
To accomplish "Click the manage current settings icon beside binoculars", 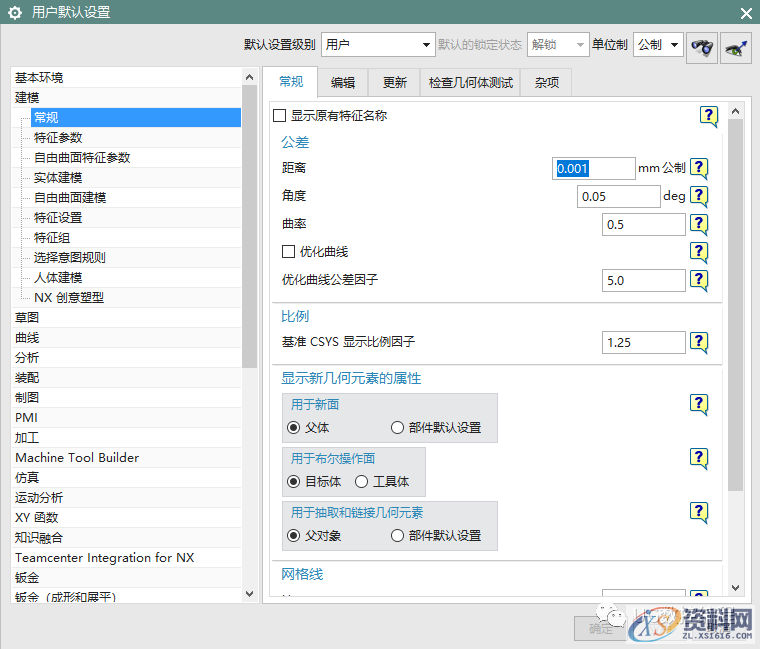I will pos(736,47).
